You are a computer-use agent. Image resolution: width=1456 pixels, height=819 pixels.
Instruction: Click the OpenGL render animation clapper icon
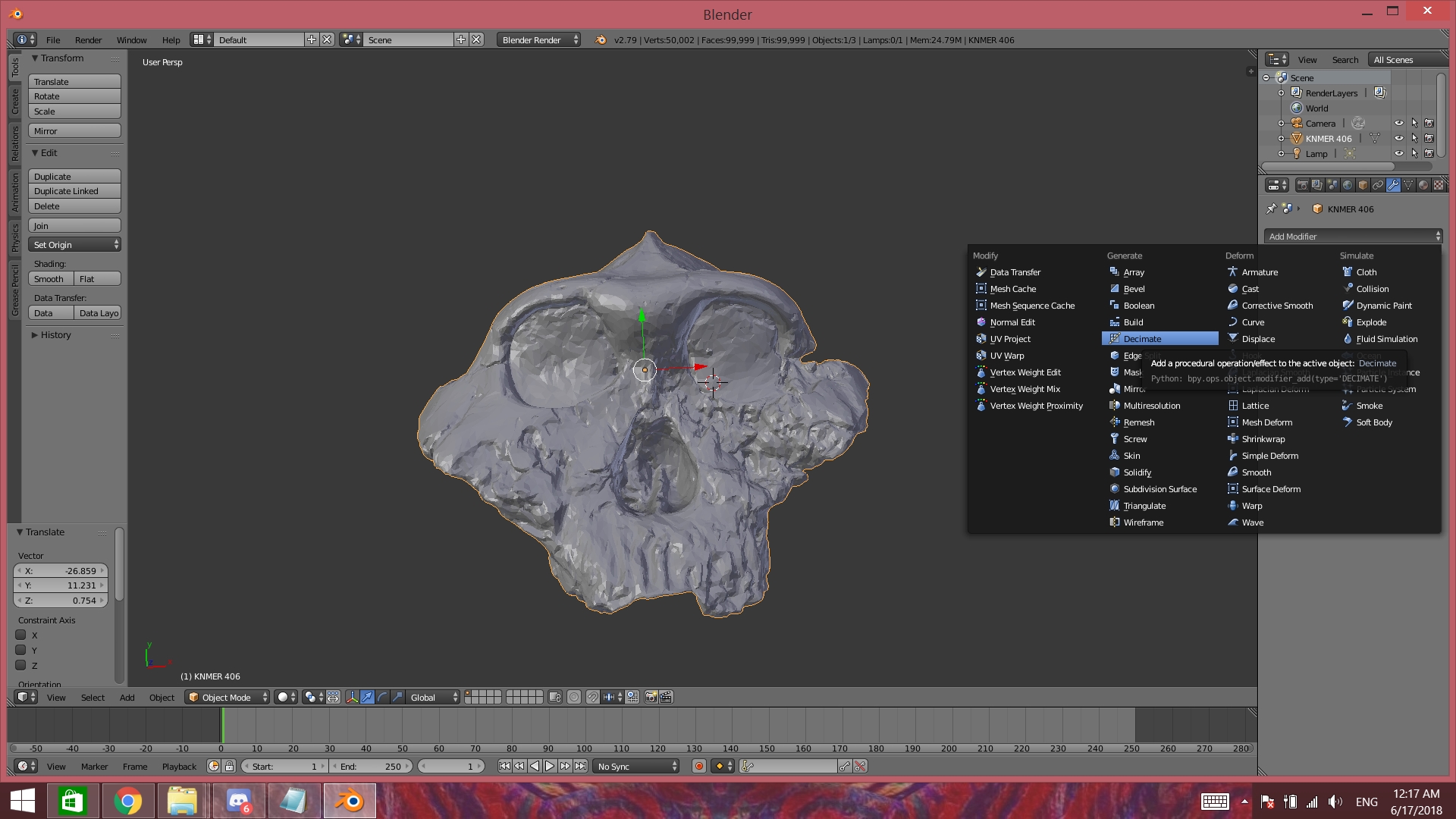coord(666,698)
